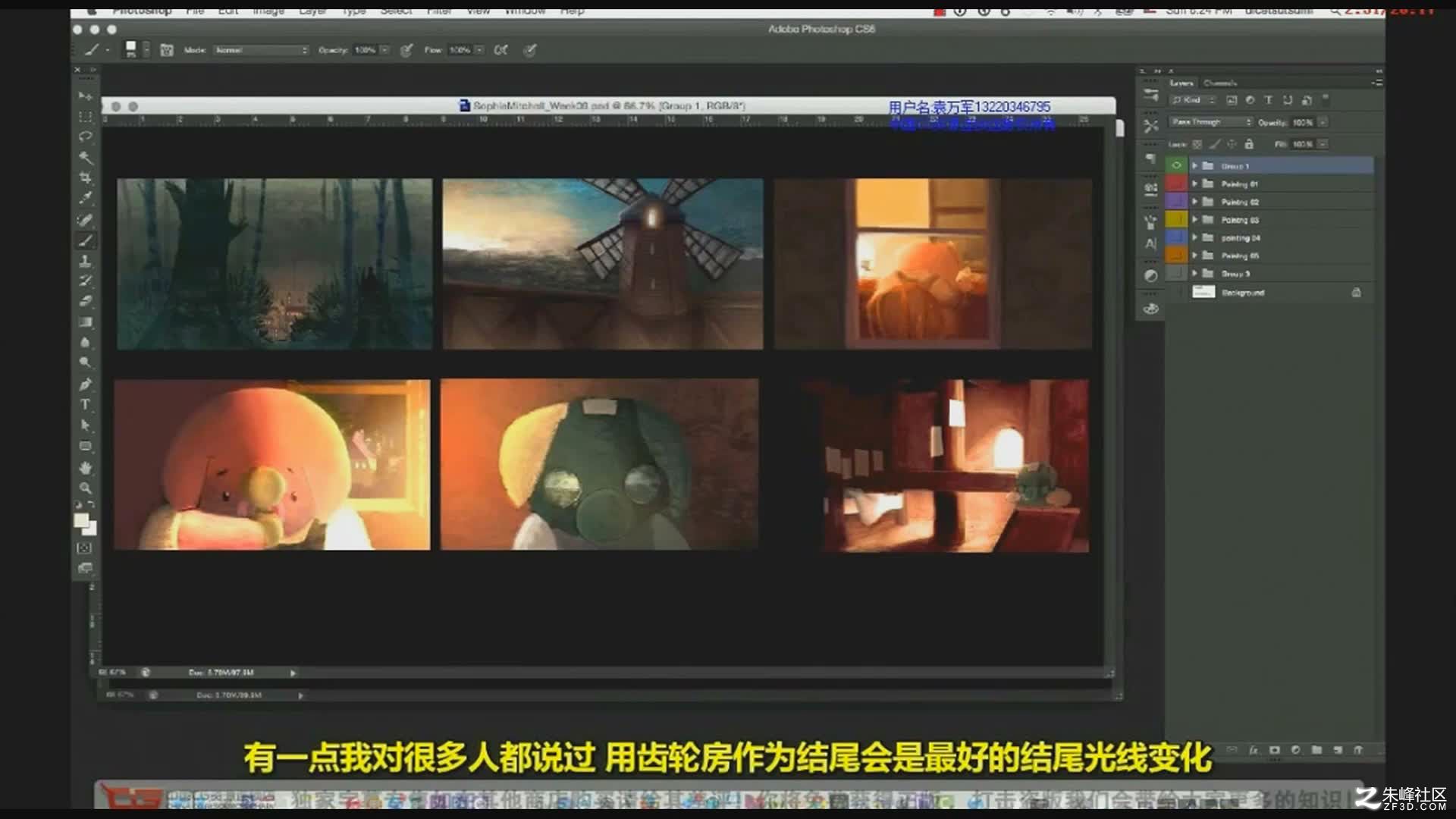The width and height of the screenshot is (1456, 819).
Task: Select the Pen tool
Action: click(85, 384)
